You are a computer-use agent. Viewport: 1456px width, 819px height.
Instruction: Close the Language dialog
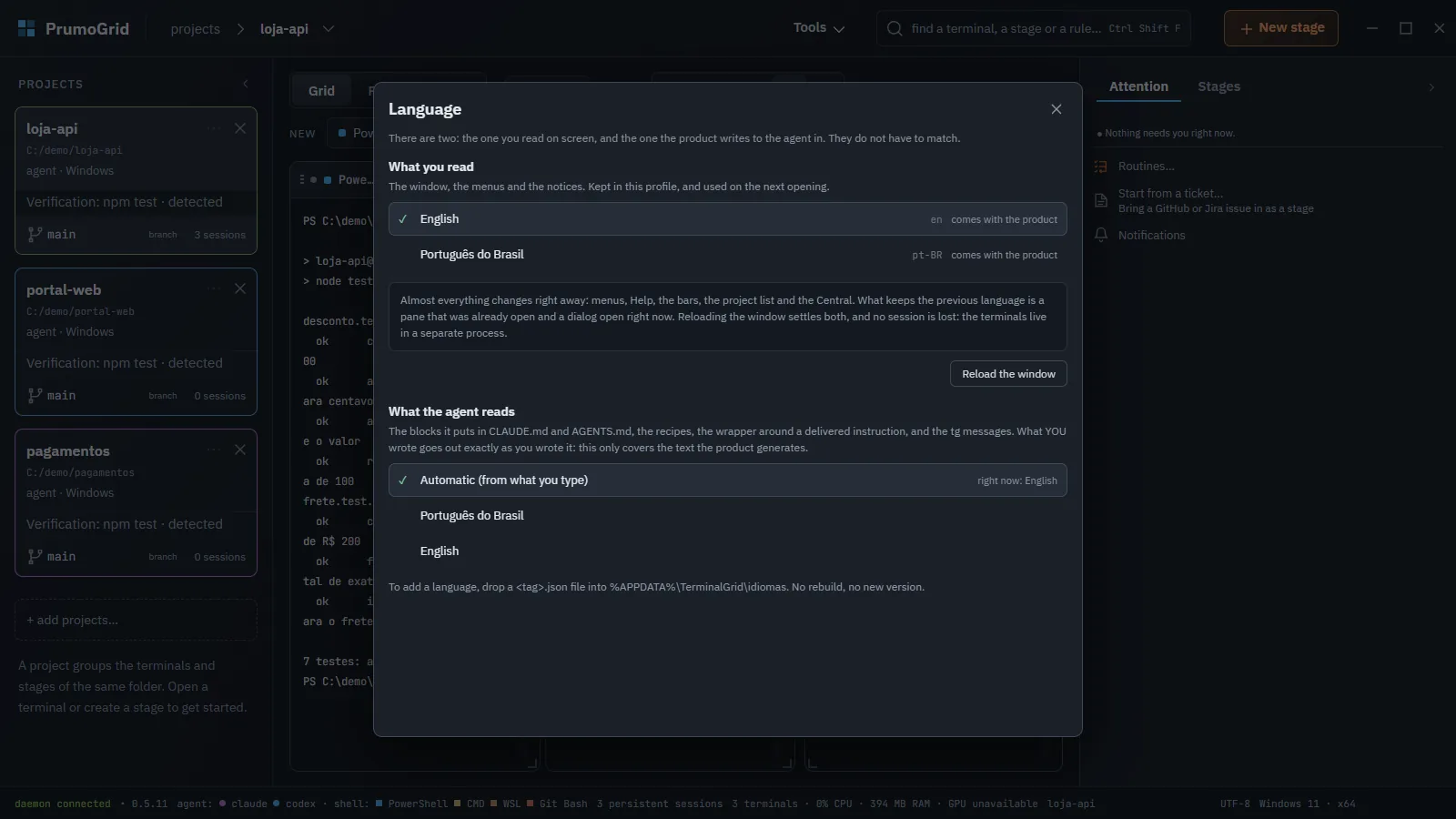[x=1056, y=109]
